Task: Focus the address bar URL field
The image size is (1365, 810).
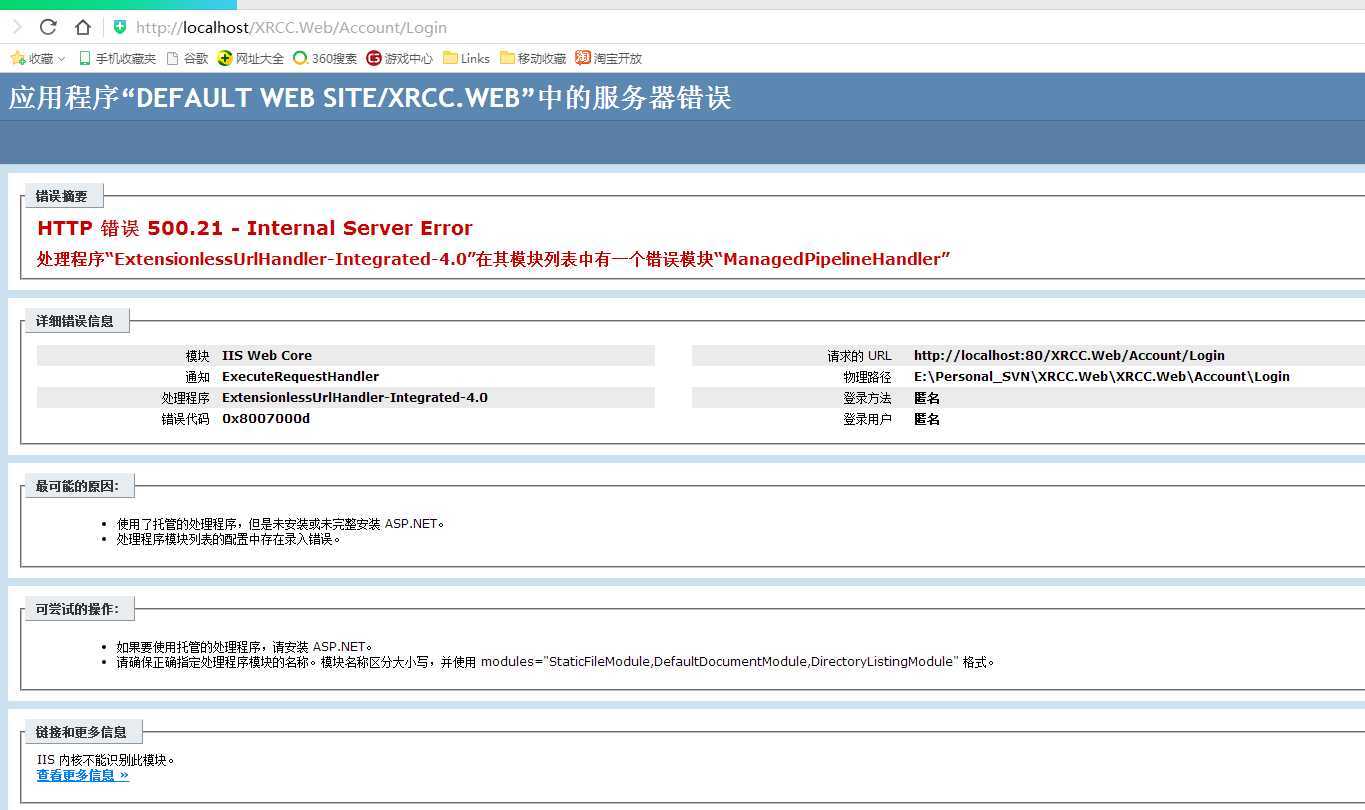Action: click(292, 27)
